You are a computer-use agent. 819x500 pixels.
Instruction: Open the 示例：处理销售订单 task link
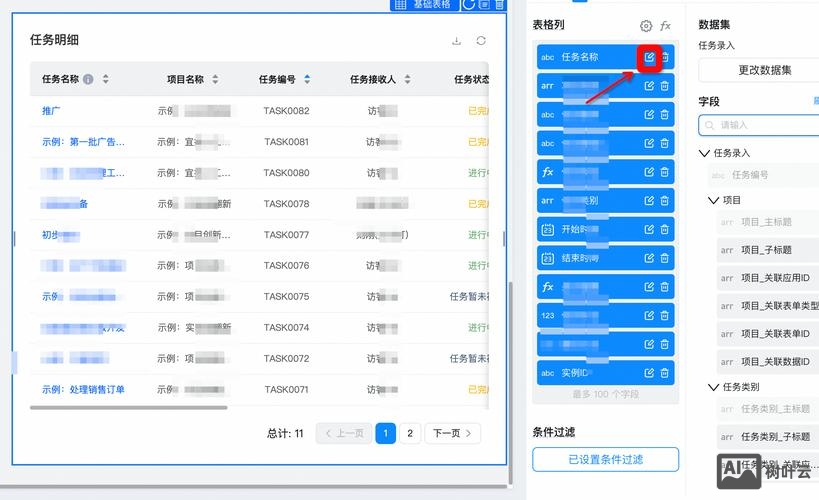83,389
